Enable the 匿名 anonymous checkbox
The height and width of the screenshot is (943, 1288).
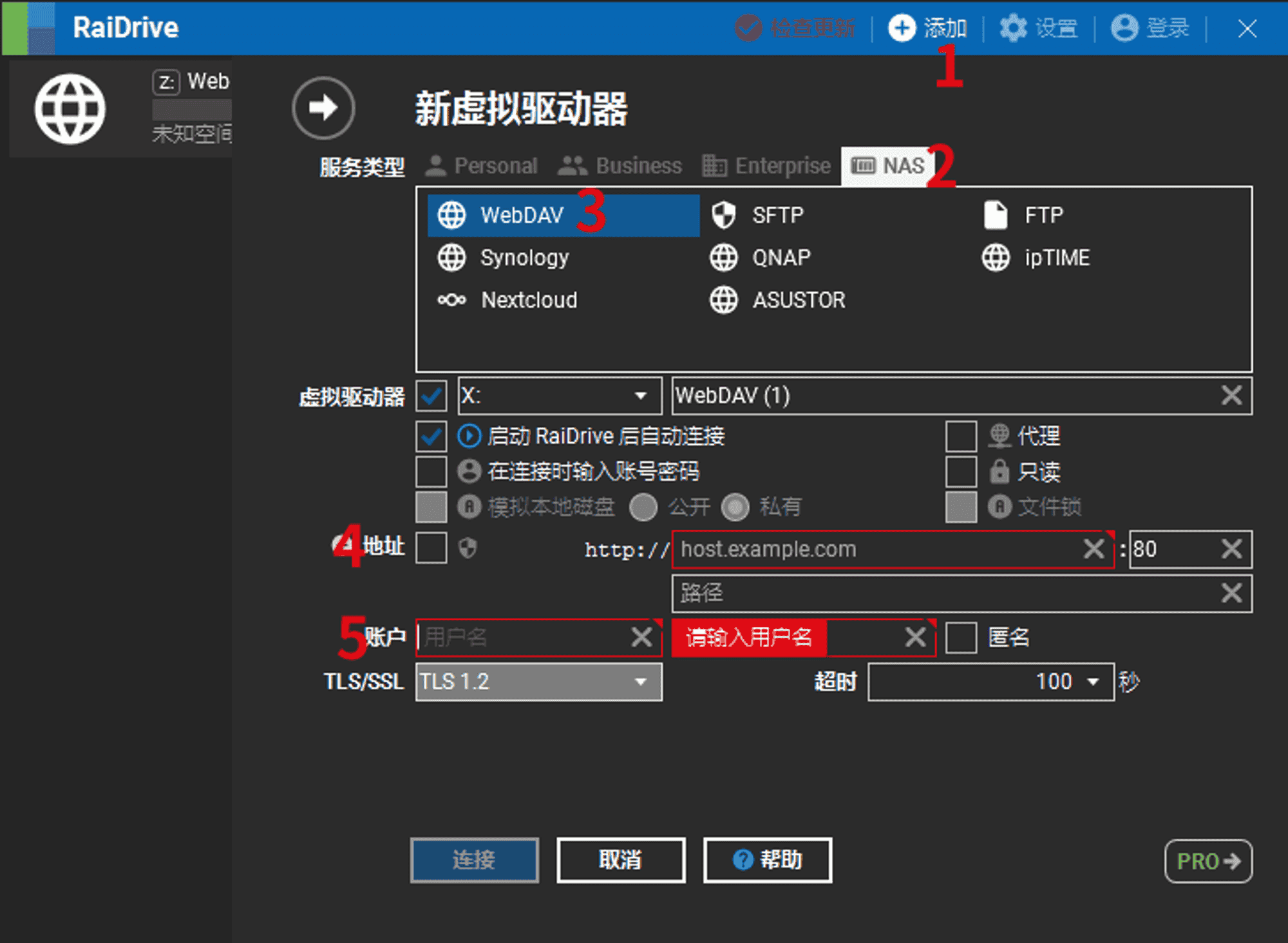point(962,637)
